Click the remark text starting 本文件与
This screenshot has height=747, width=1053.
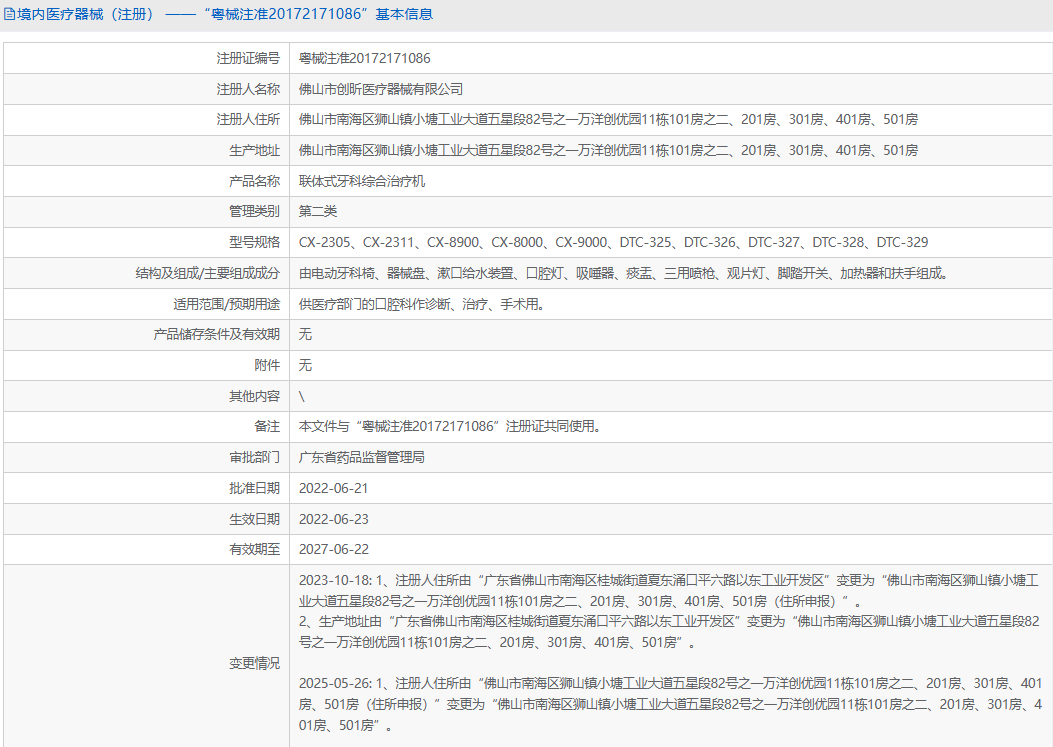point(450,427)
